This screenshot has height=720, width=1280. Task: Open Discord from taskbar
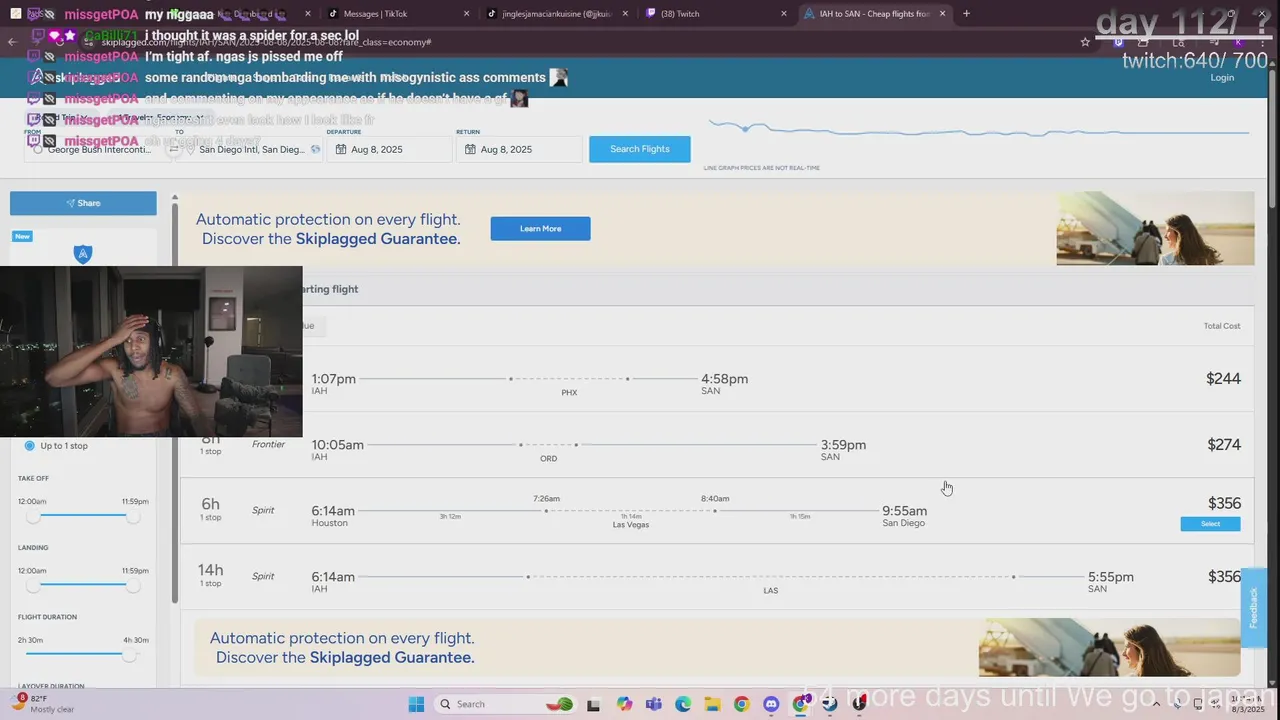tap(771, 704)
